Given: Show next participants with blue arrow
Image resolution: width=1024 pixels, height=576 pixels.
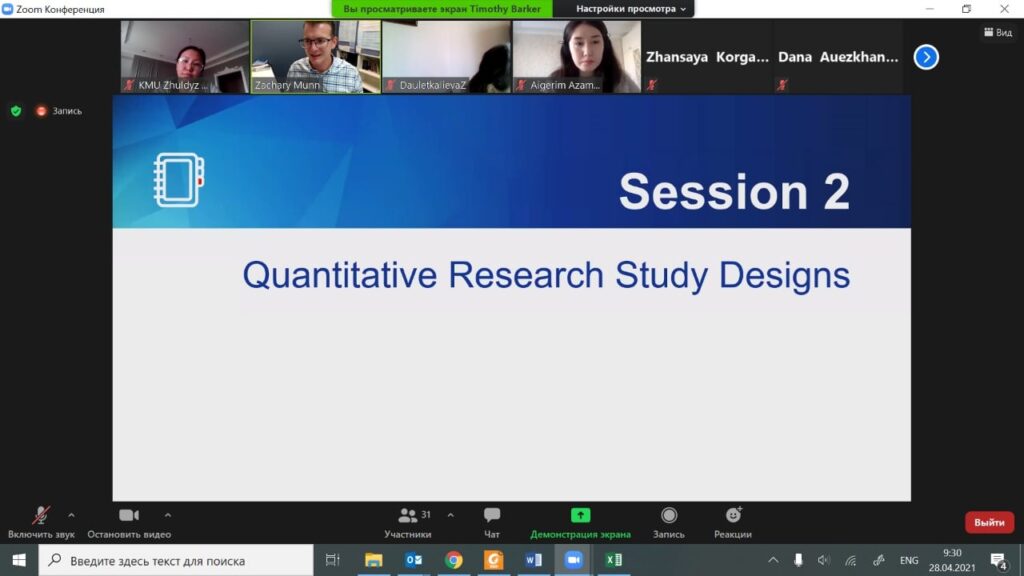Looking at the screenshot, I should click(926, 57).
